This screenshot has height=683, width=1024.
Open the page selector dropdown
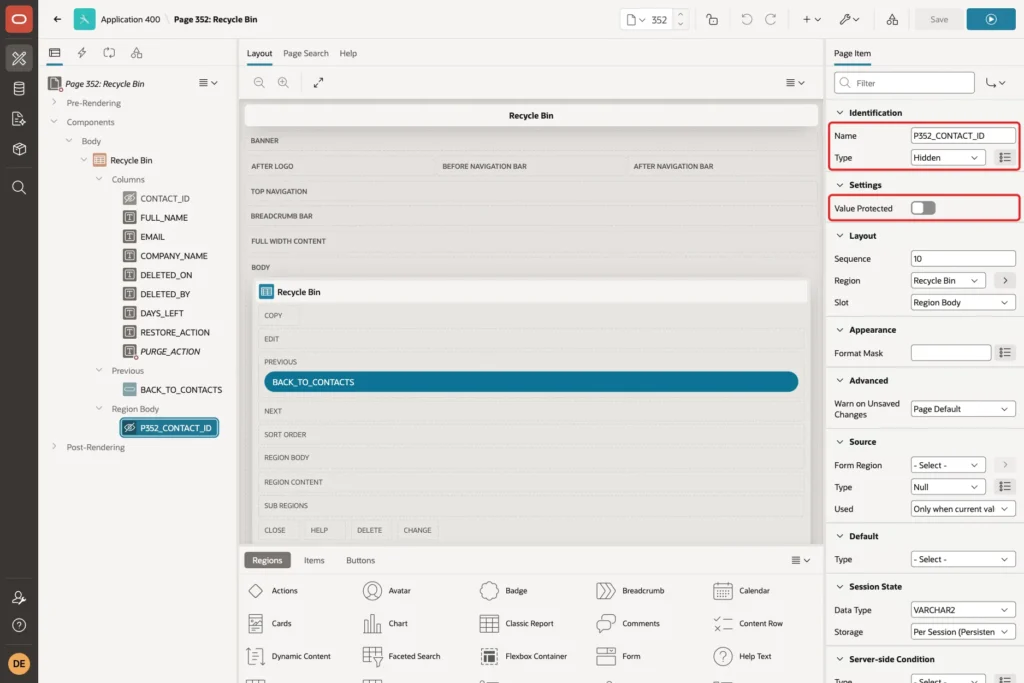(635, 20)
